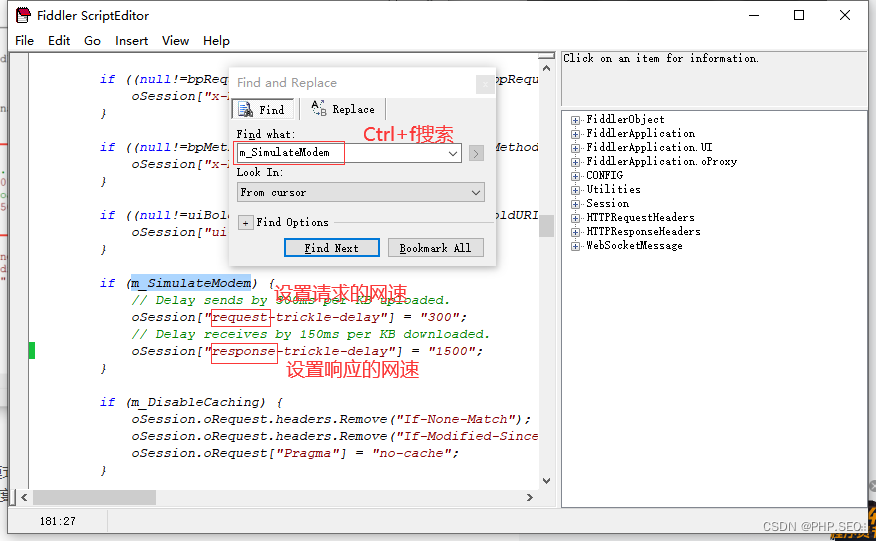Select the CONFIG item in class tree
876x541 pixels.
pos(604,175)
